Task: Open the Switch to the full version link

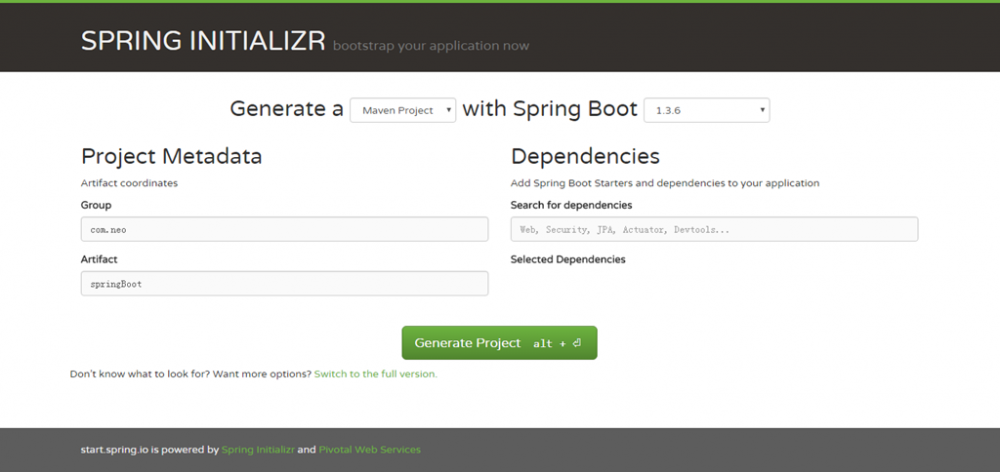Action: click(376, 374)
